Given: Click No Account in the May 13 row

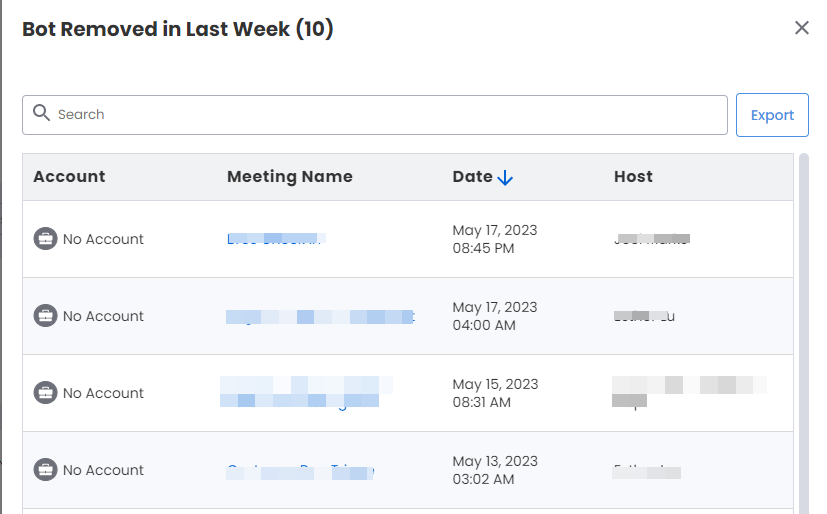Looking at the screenshot, I should click(x=103, y=470).
